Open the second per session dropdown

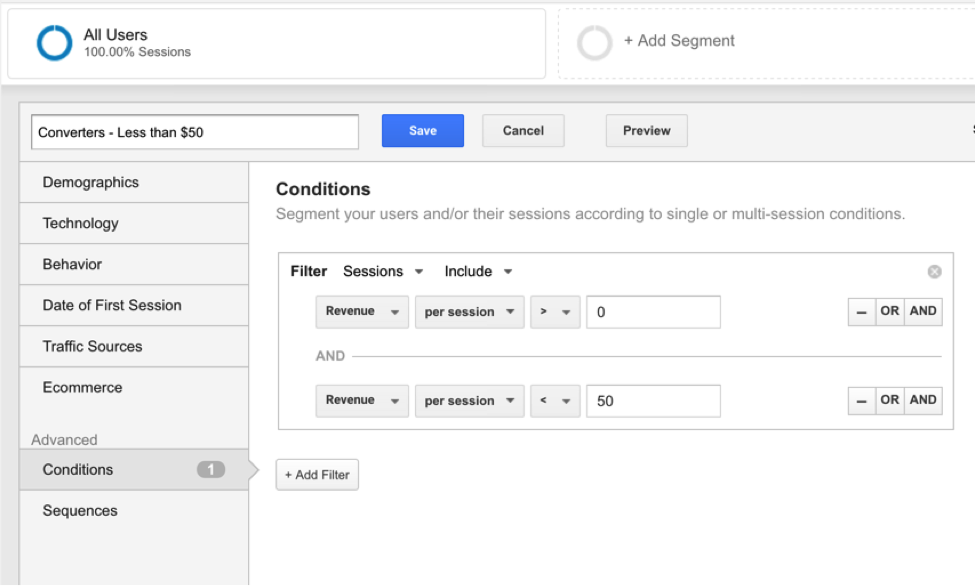pyautogui.click(x=469, y=401)
